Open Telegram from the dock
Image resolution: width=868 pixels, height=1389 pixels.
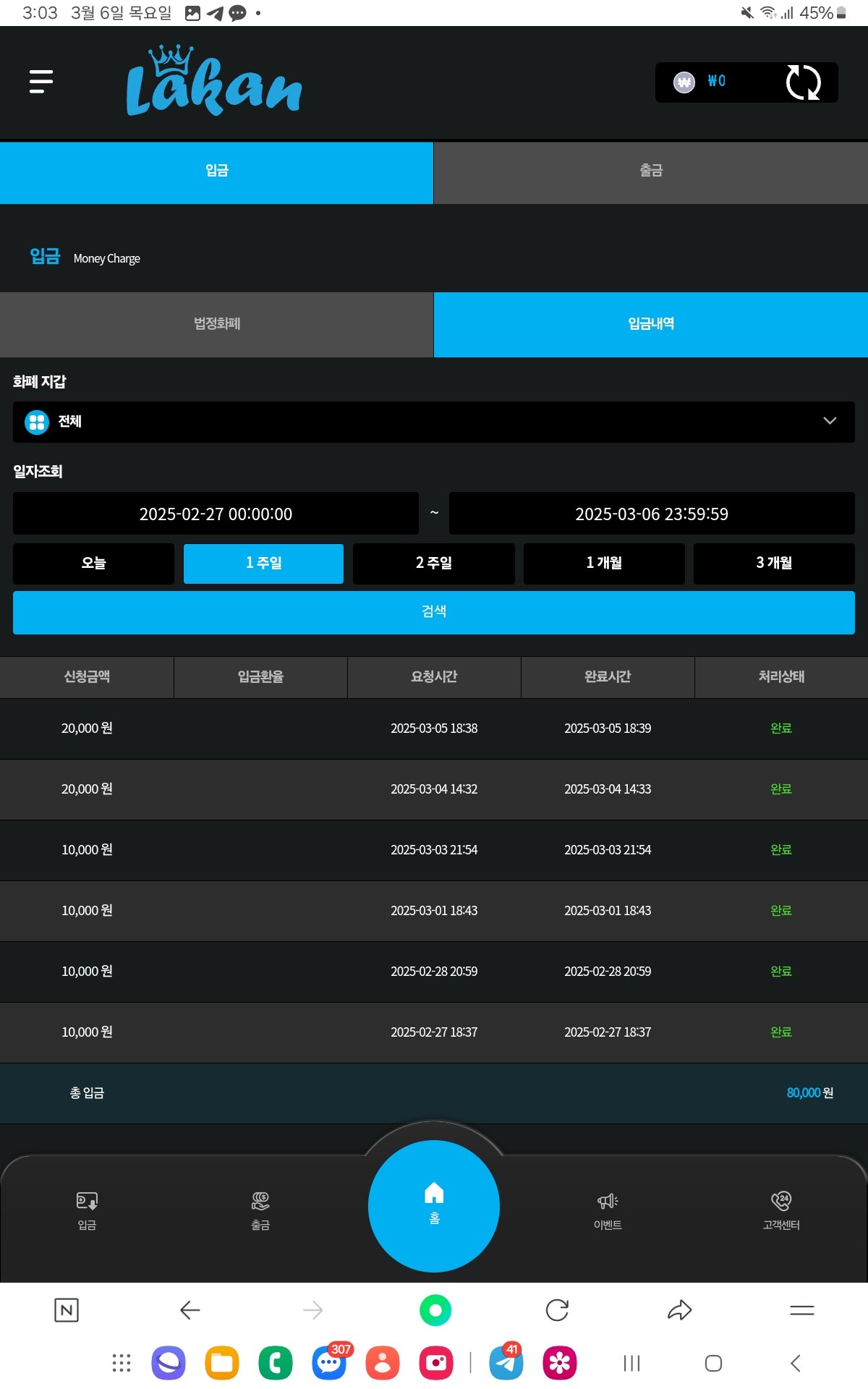506,1364
